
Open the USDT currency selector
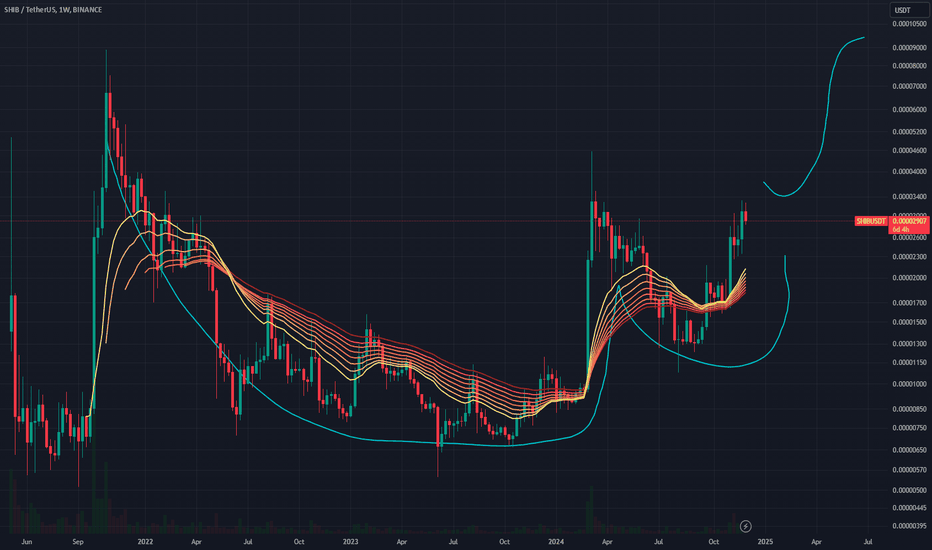coord(908,10)
